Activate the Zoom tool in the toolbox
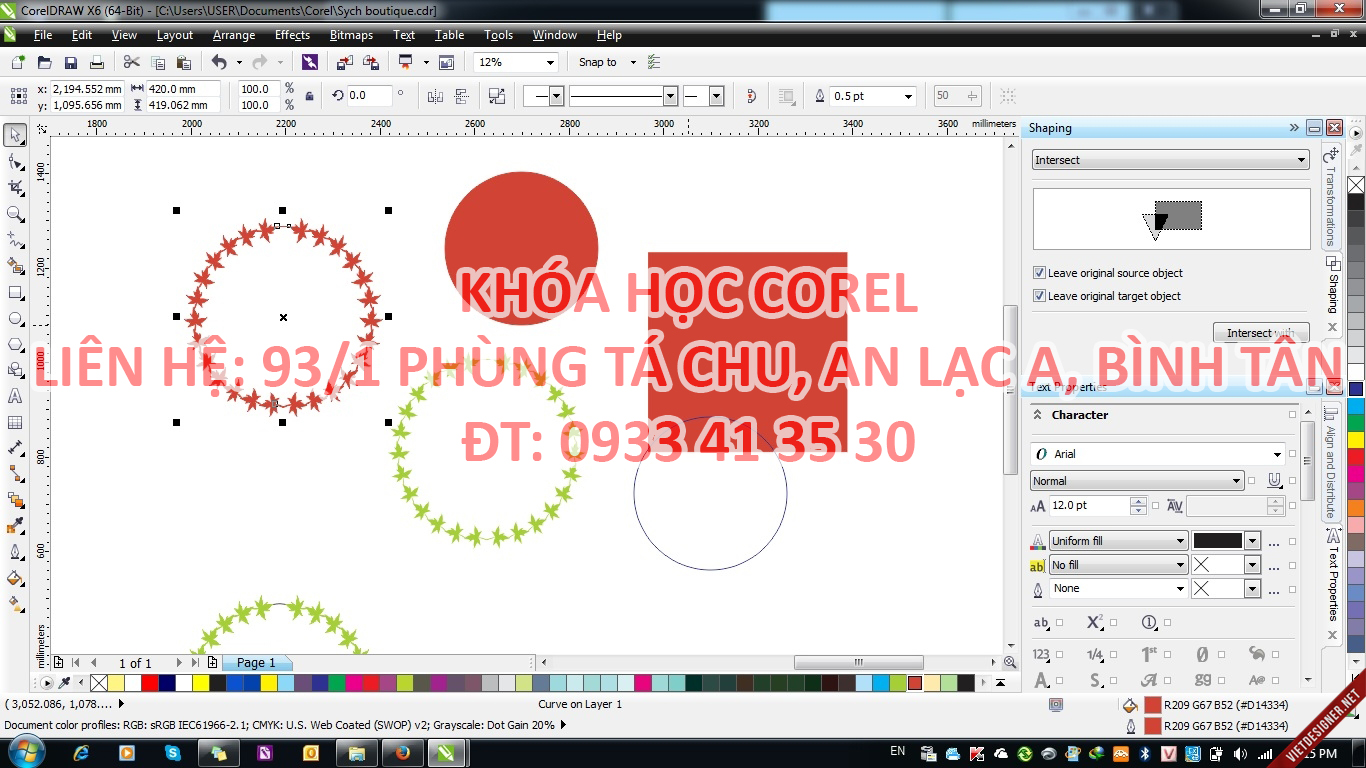 15,214
